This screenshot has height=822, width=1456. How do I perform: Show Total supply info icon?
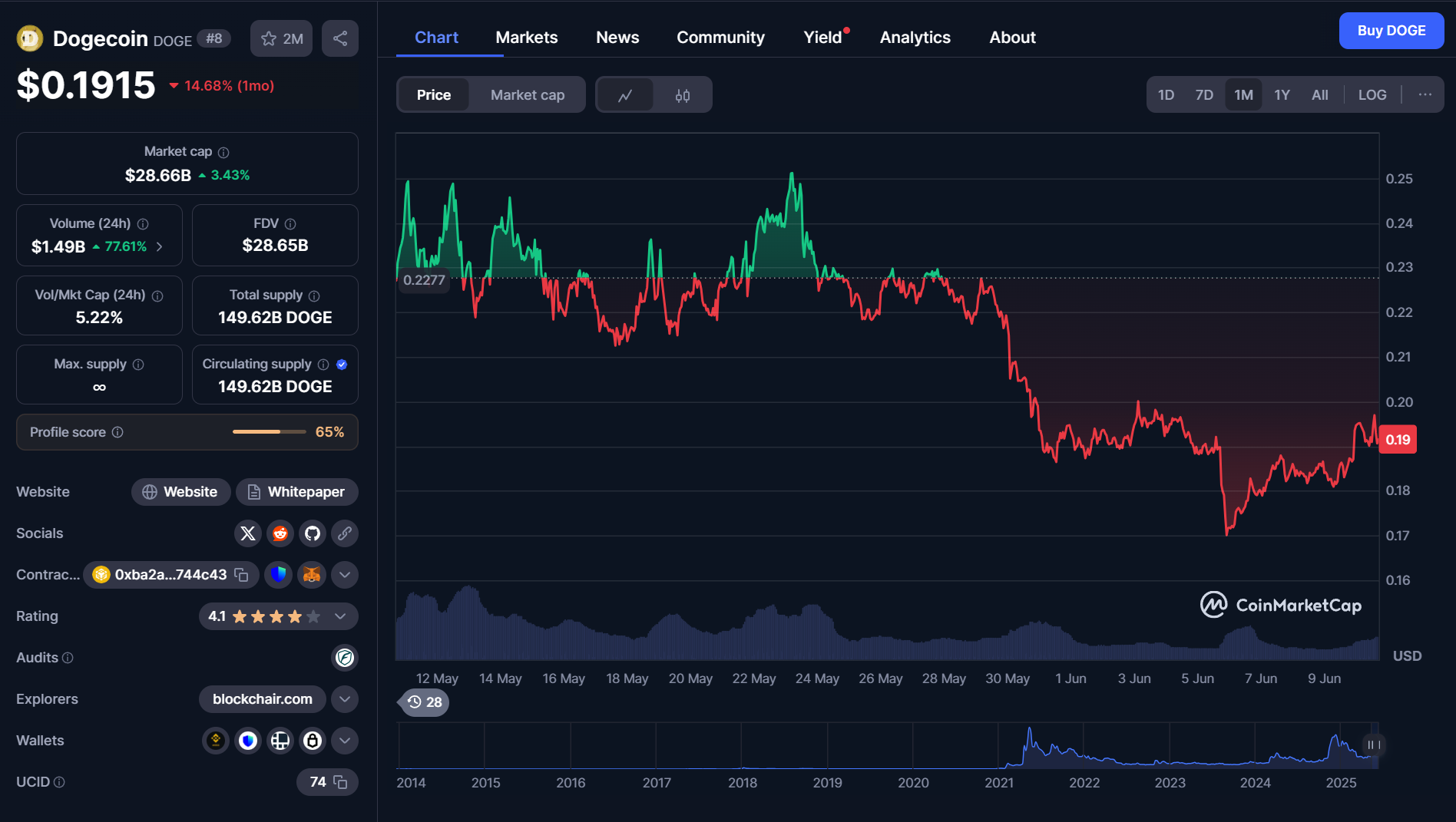click(x=314, y=296)
